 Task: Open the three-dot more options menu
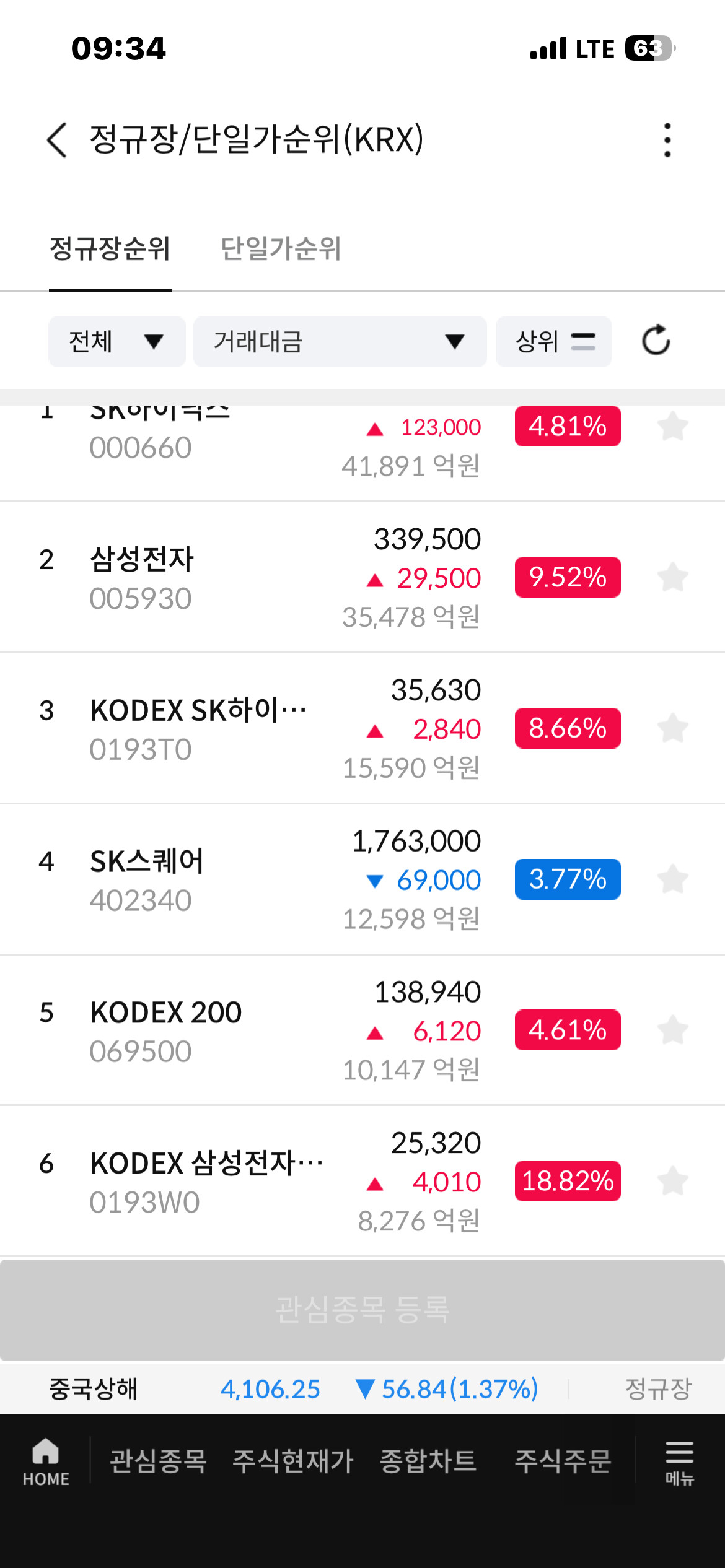click(x=667, y=140)
